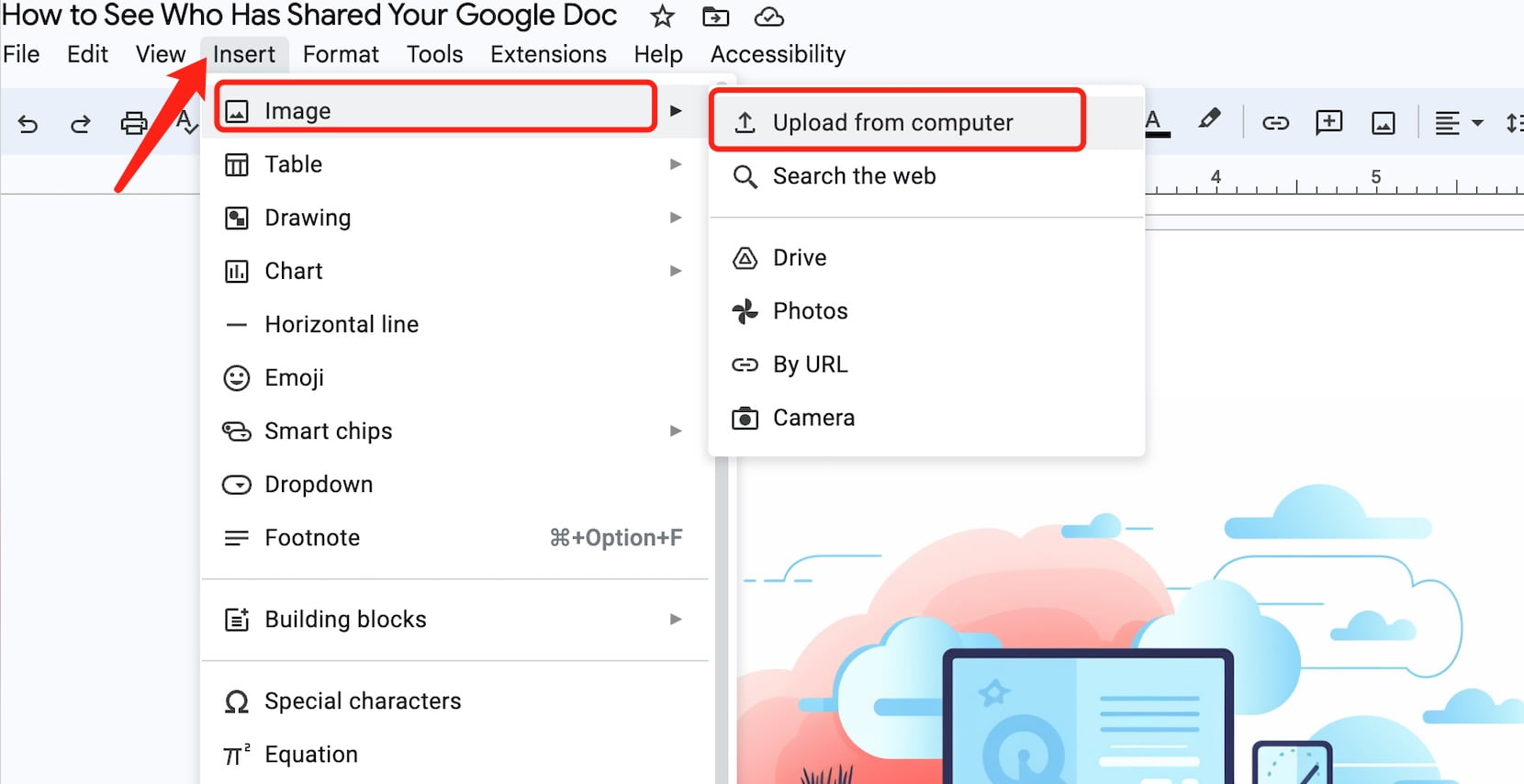Viewport: 1524px width, 784px height.
Task: Insert image from Drive
Action: point(927,257)
